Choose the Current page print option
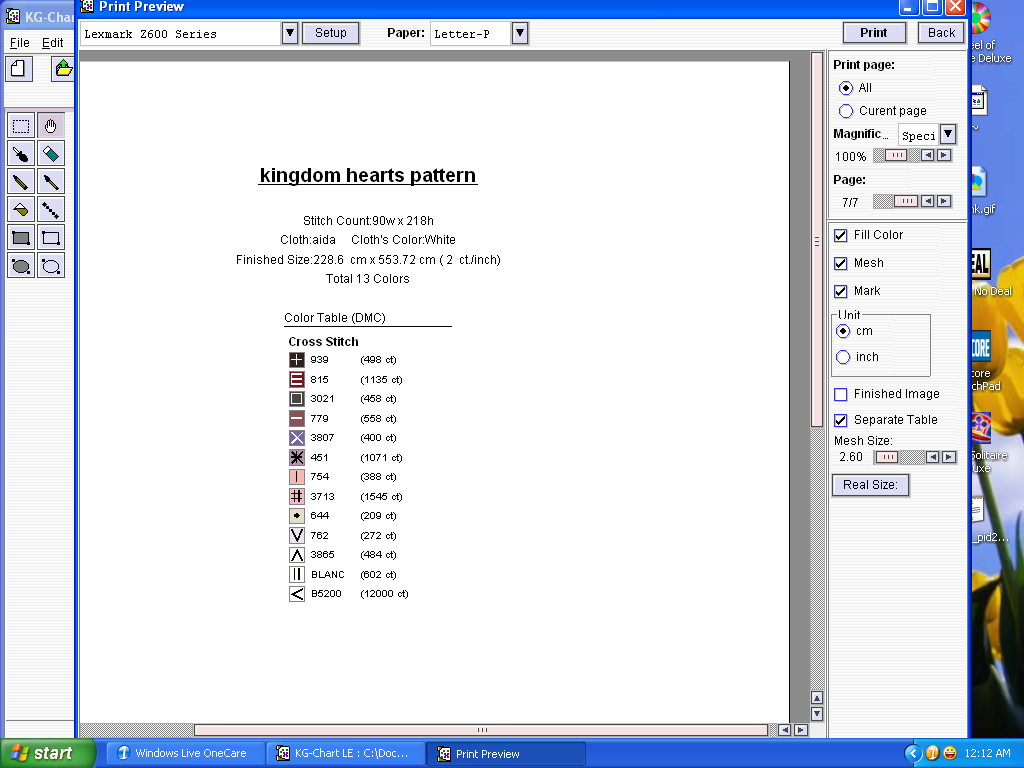1024x768 pixels. coord(846,111)
